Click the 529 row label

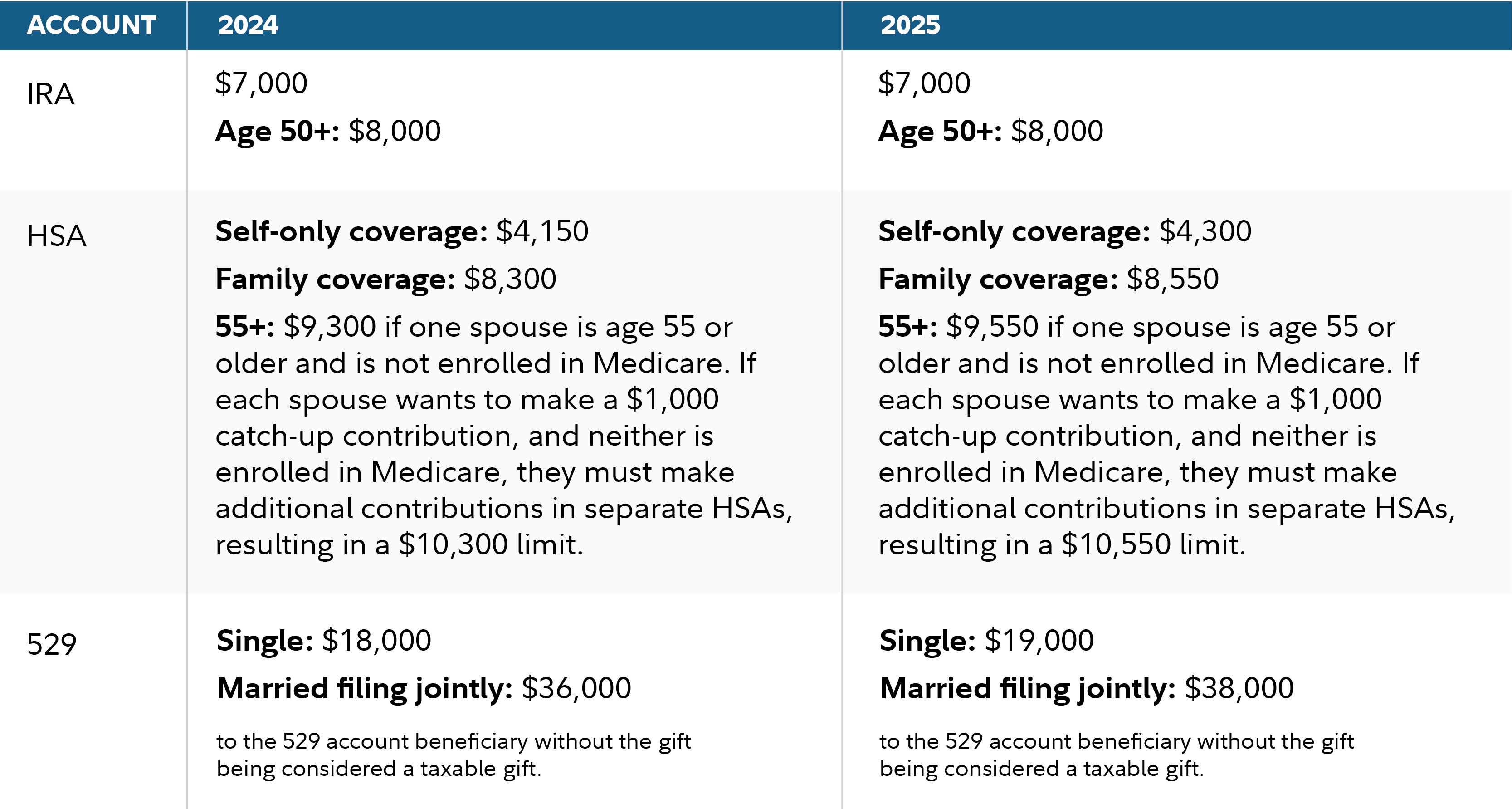click(x=52, y=644)
